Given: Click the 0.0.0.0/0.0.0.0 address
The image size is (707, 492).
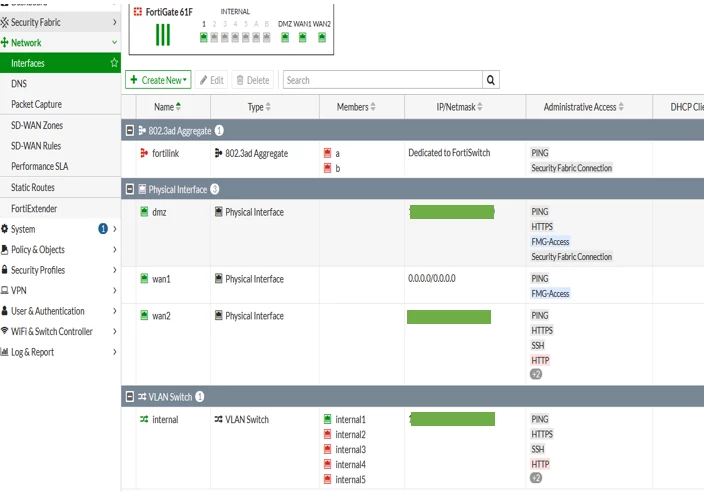Looking at the screenshot, I should click(x=432, y=278).
